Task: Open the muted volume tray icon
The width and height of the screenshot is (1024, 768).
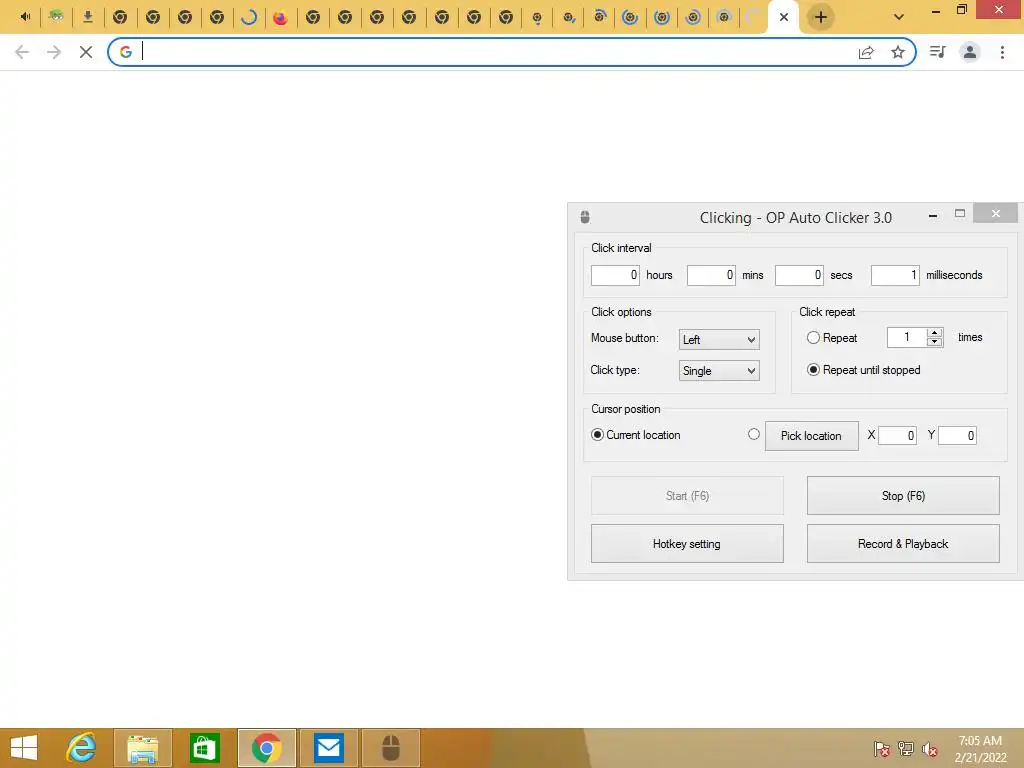Action: 930,749
